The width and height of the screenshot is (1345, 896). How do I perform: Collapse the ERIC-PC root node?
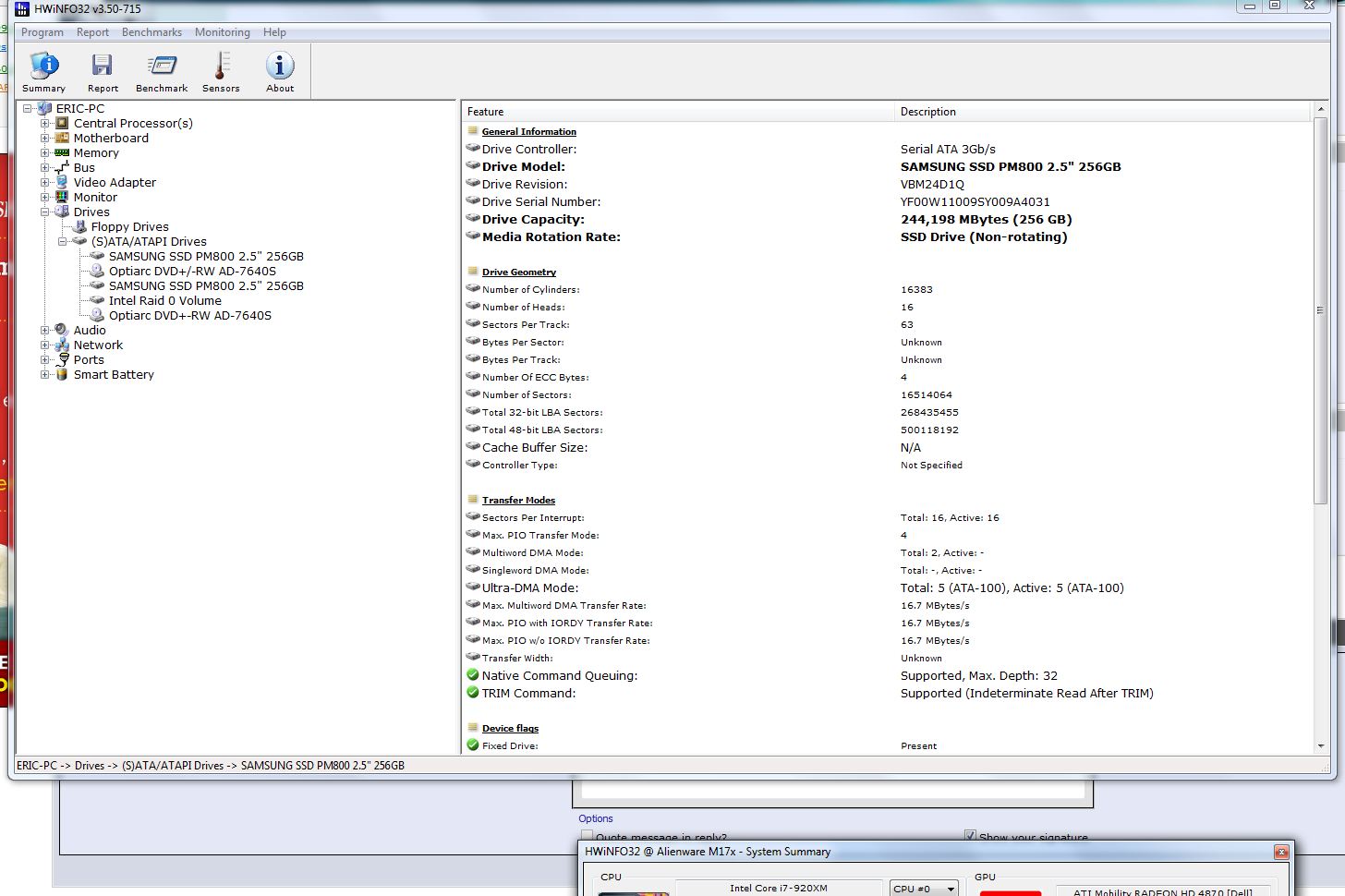coord(27,108)
